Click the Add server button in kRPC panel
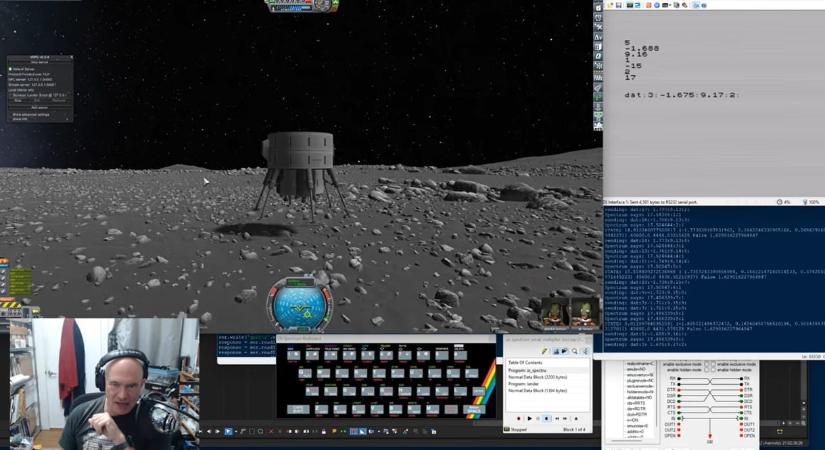This screenshot has width=825, height=450. (39, 108)
